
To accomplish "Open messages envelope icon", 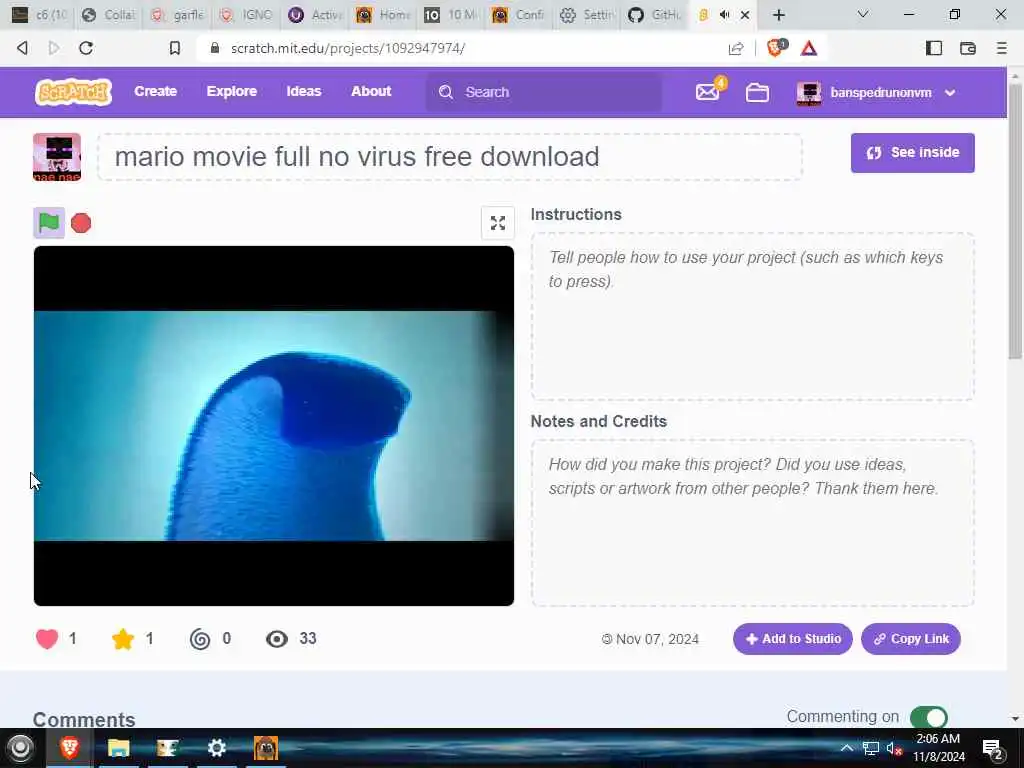I will pos(708,92).
